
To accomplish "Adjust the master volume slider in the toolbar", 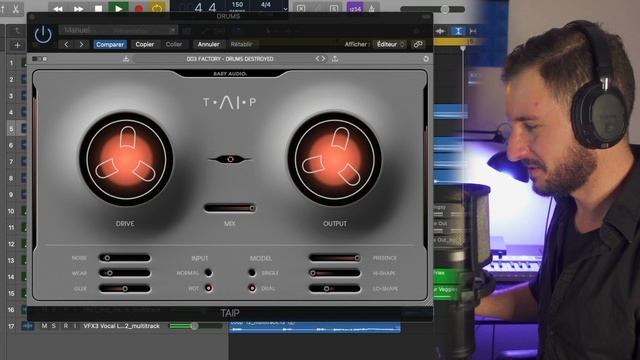I will [x=433, y=9].
